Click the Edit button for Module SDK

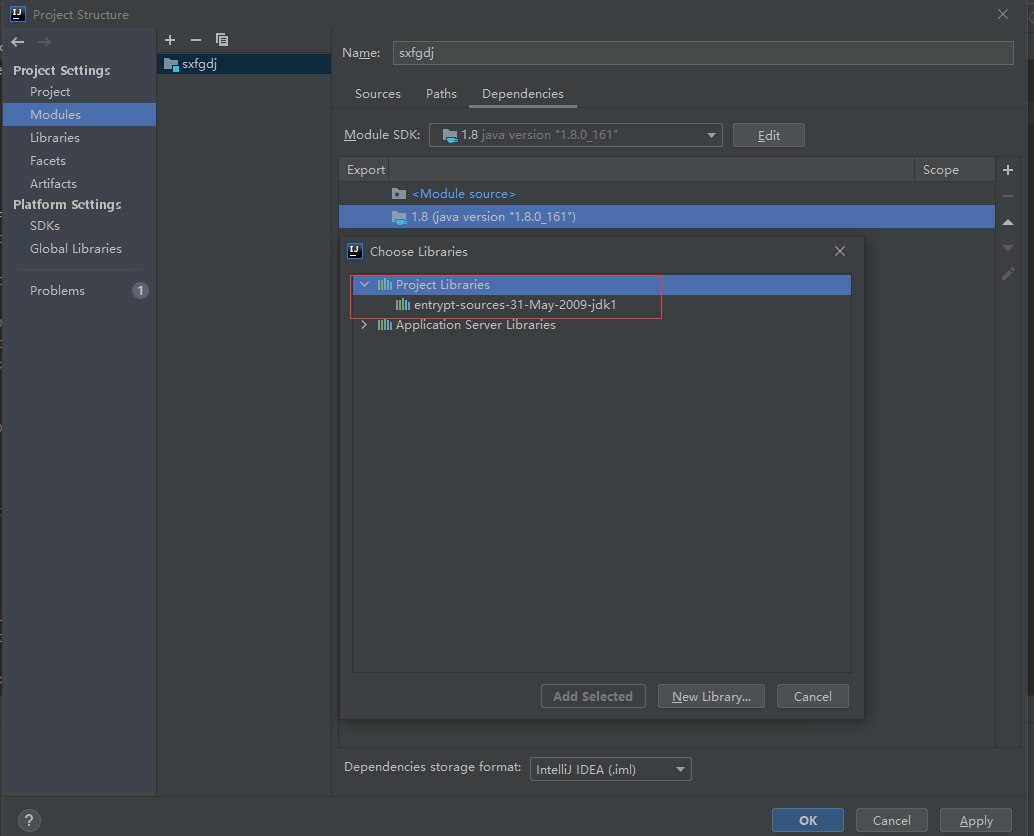(768, 135)
